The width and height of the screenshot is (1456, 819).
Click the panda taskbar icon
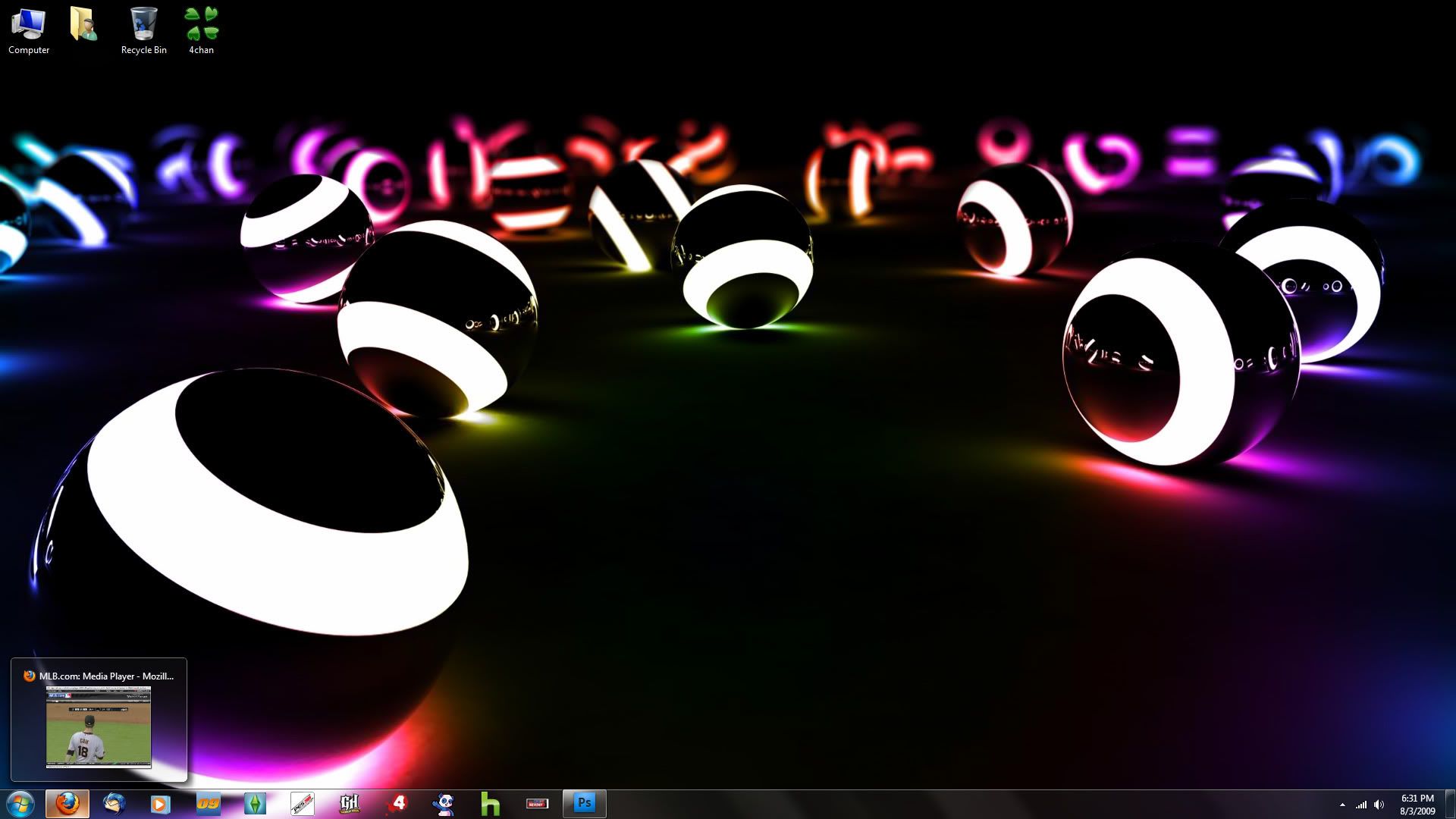[x=444, y=804]
